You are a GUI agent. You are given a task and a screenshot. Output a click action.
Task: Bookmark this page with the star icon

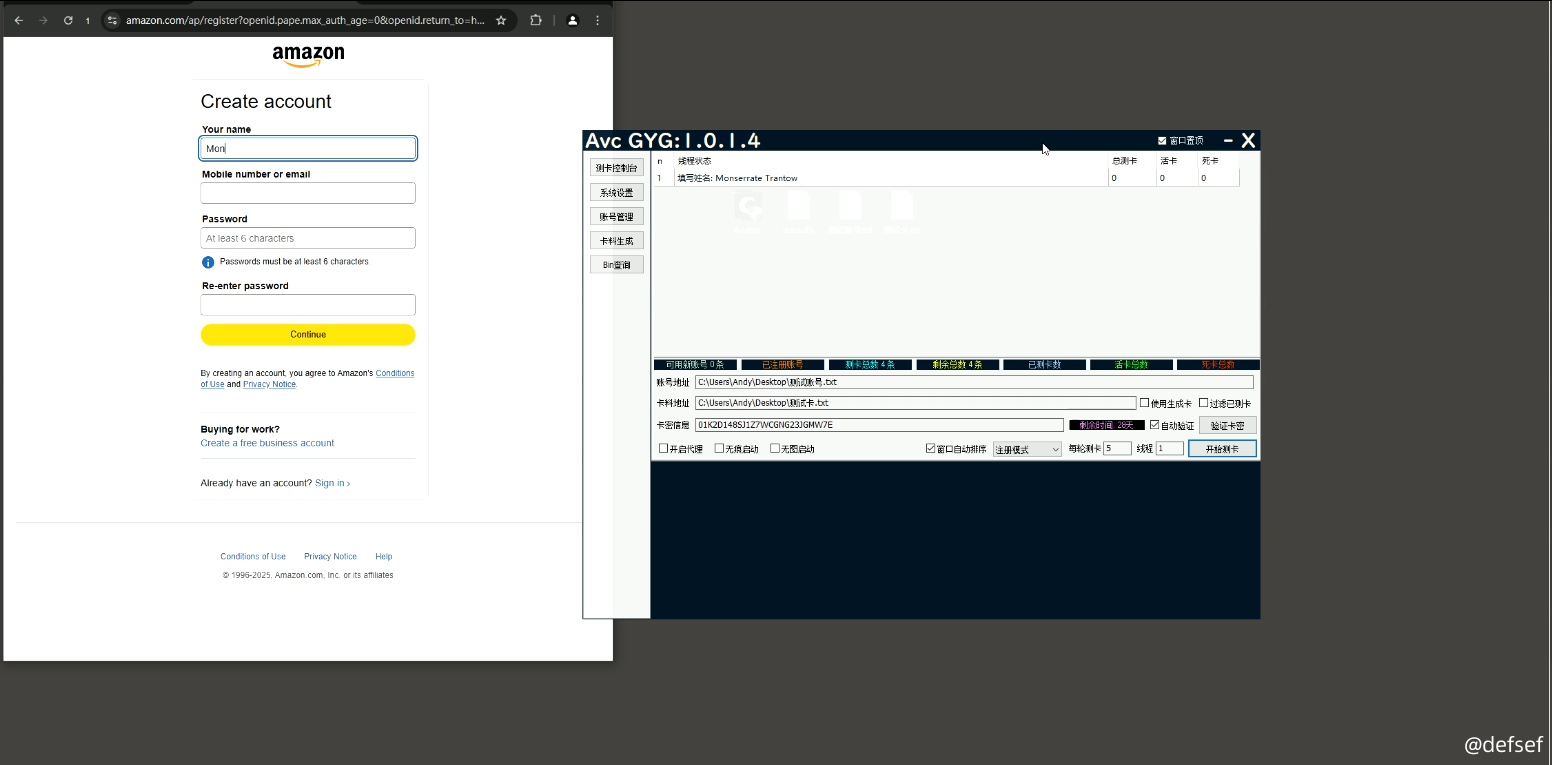[x=501, y=20]
